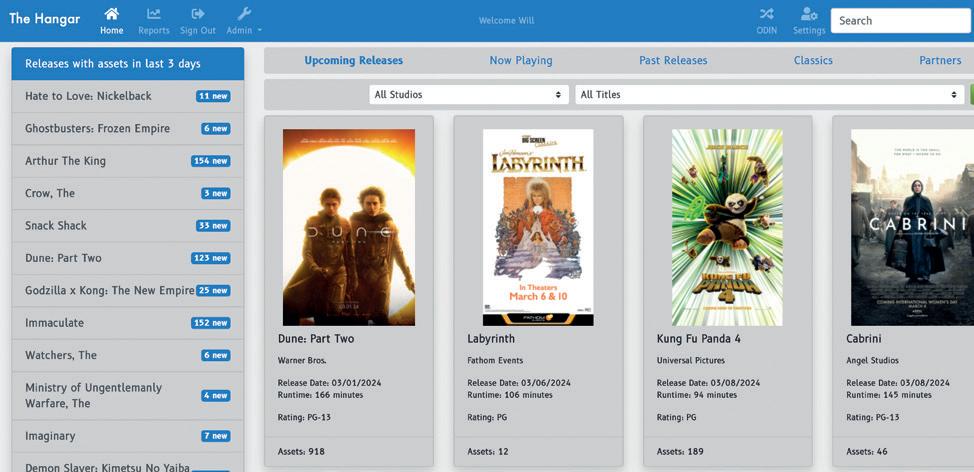This screenshot has width=974, height=472.
Task: Click Assets: 46 on Cabrini card
Action: click(867, 452)
